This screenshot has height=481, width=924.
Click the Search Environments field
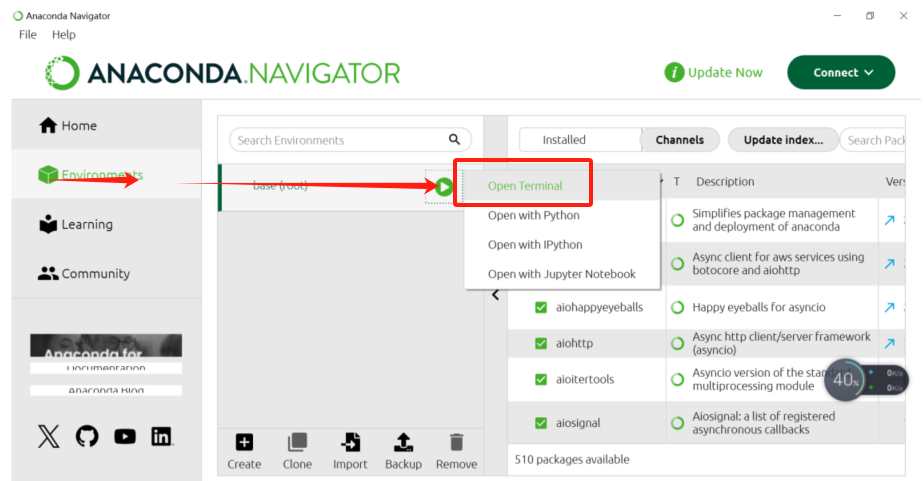pyautogui.click(x=350, y=140)
